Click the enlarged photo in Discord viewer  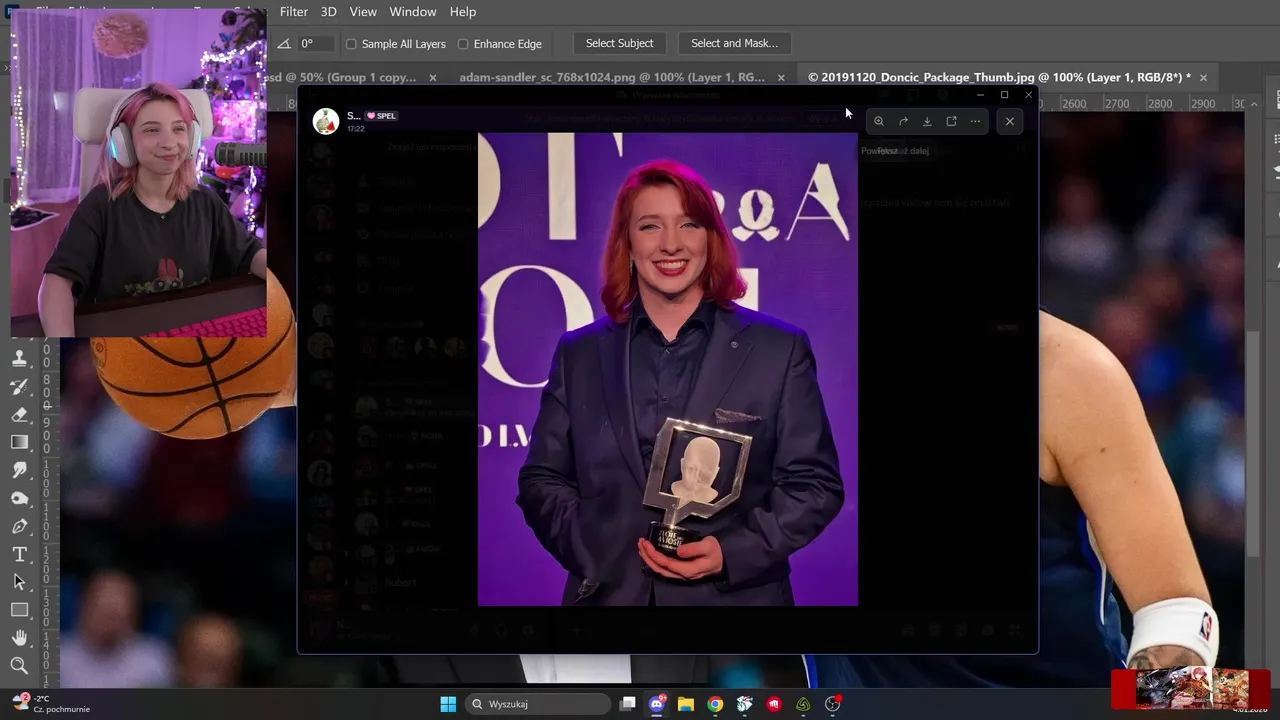[668, 369]
